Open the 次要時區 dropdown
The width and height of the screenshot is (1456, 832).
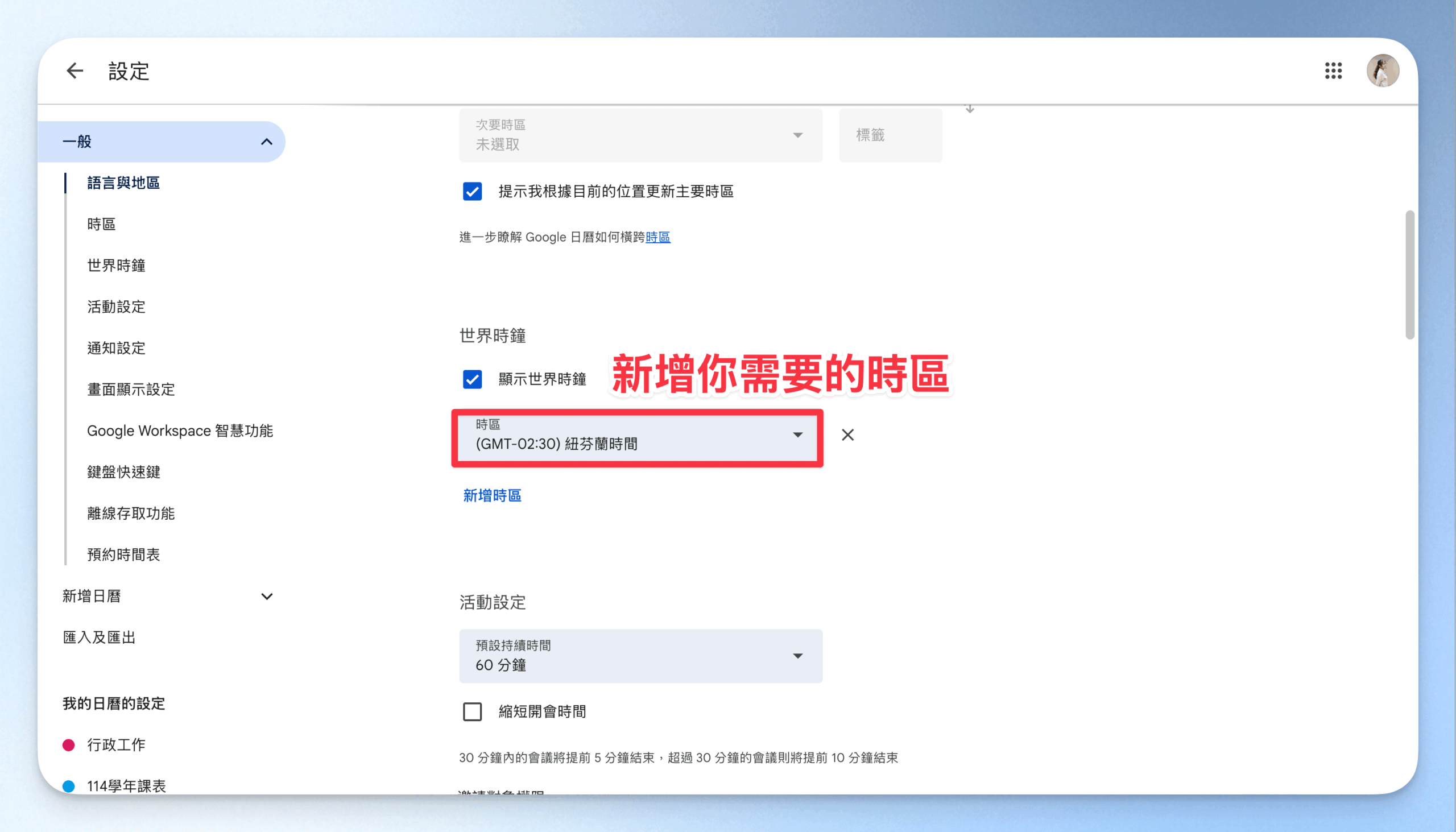coord(640,135)
